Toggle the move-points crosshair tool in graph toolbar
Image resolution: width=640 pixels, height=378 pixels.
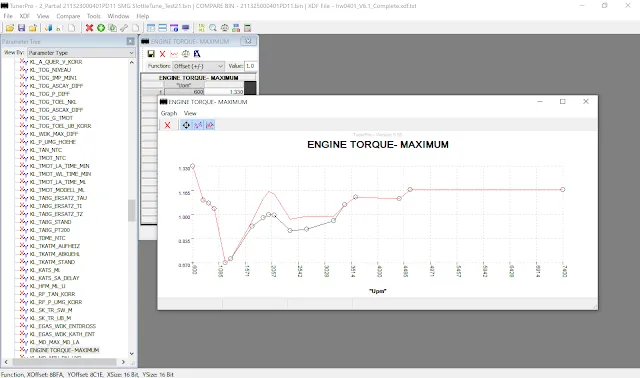pos(186,125)
